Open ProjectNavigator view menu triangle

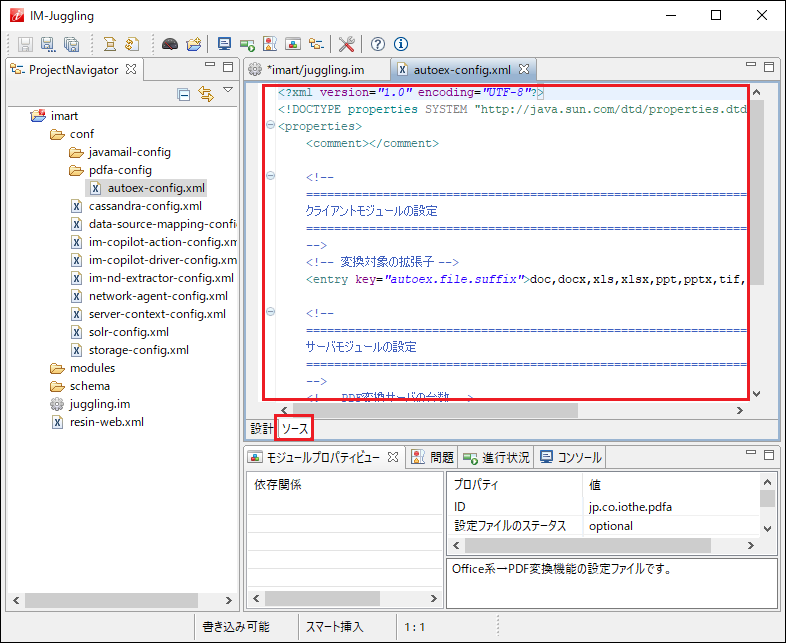228,91
